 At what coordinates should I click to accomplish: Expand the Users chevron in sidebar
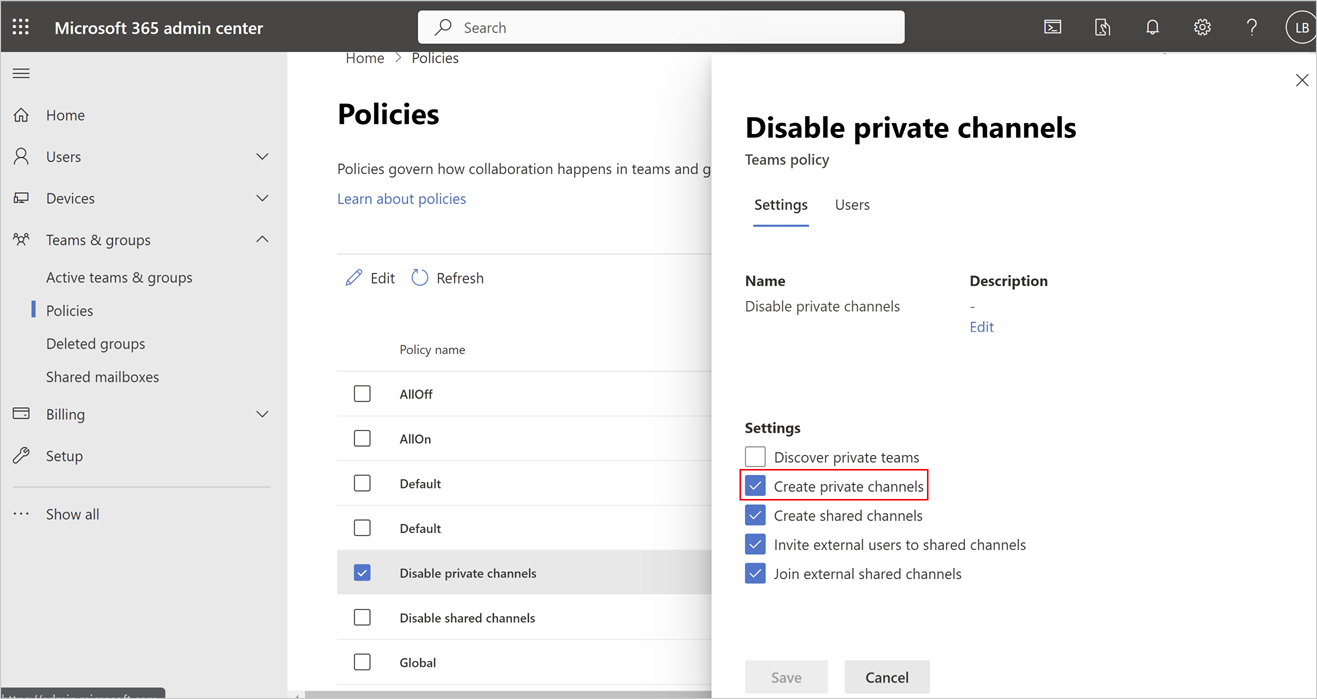point(262,157)
